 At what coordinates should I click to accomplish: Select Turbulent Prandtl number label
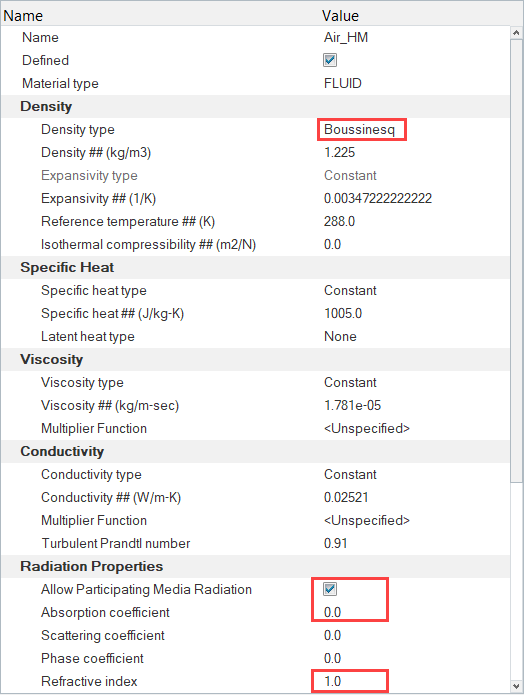115,543
